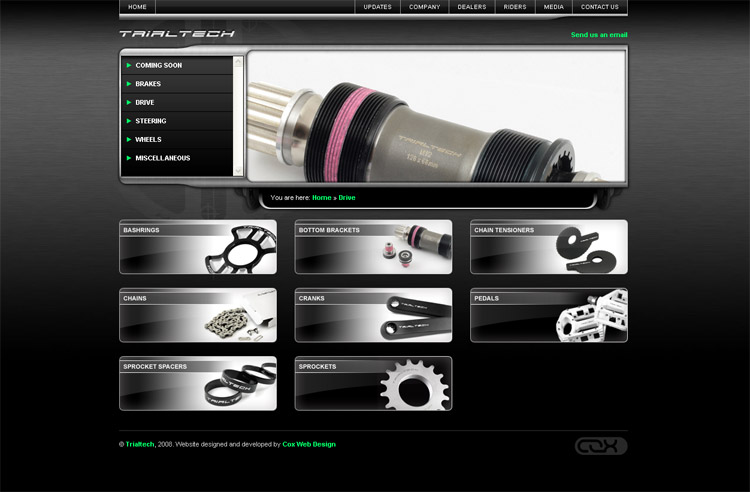Select Dealers in top navigation
750x492 pixels.
[x=472, y=7]
